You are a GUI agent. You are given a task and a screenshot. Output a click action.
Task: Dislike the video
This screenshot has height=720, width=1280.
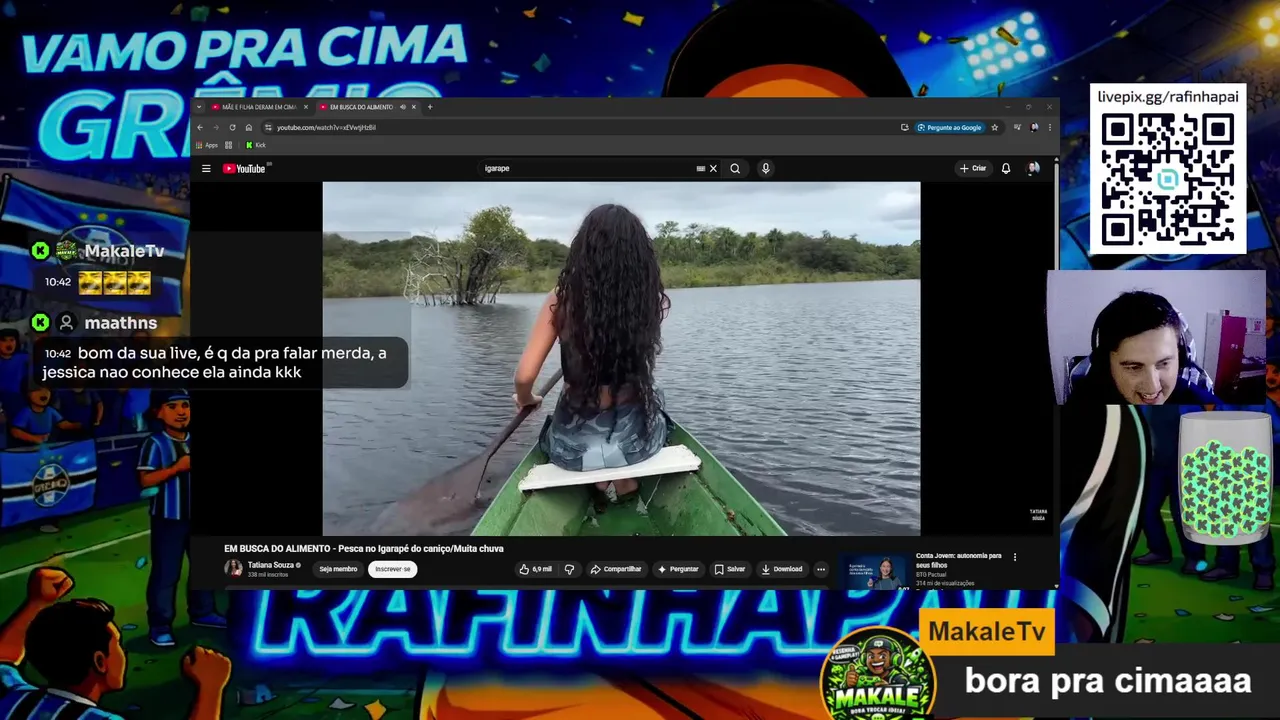pos(569,569)
